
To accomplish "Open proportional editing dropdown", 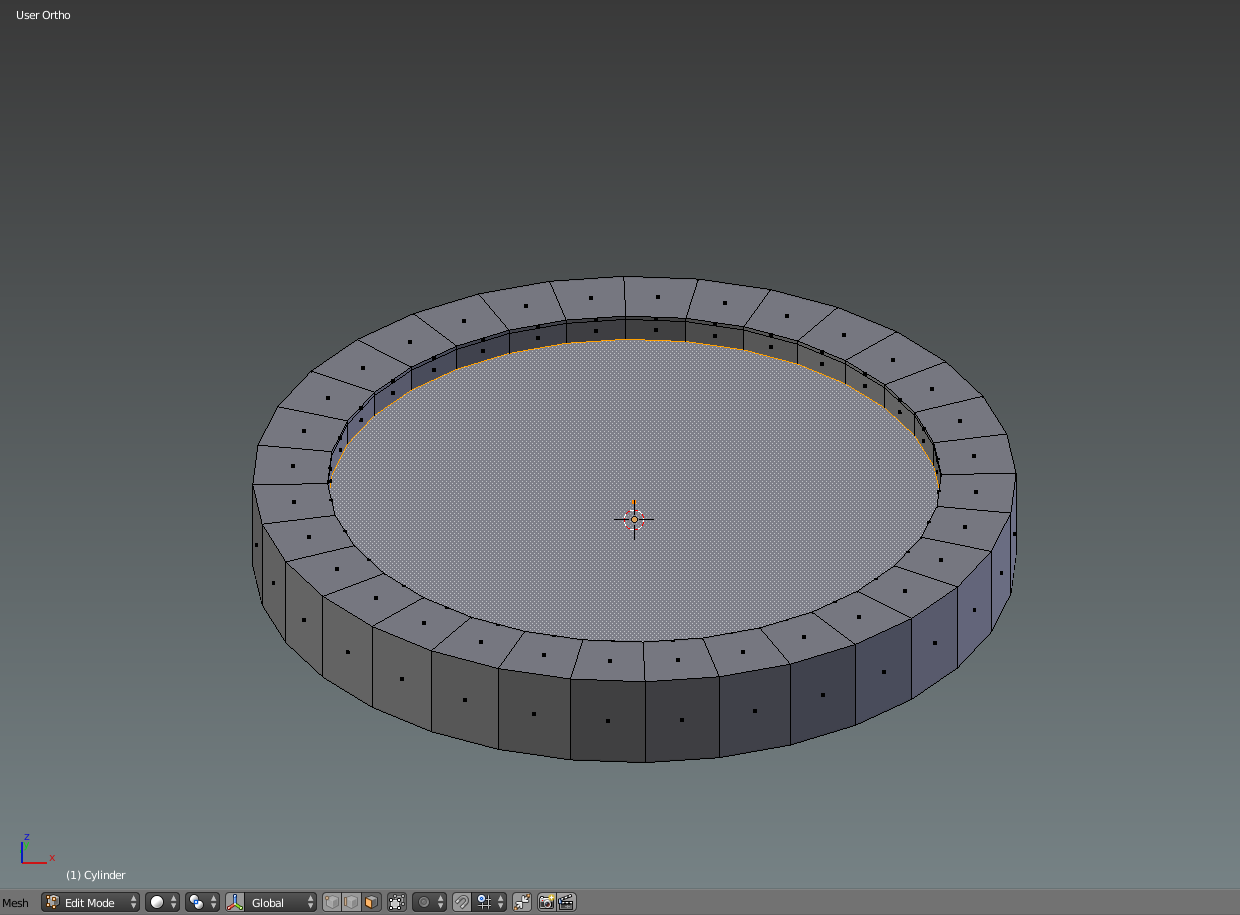I will 430,903.
